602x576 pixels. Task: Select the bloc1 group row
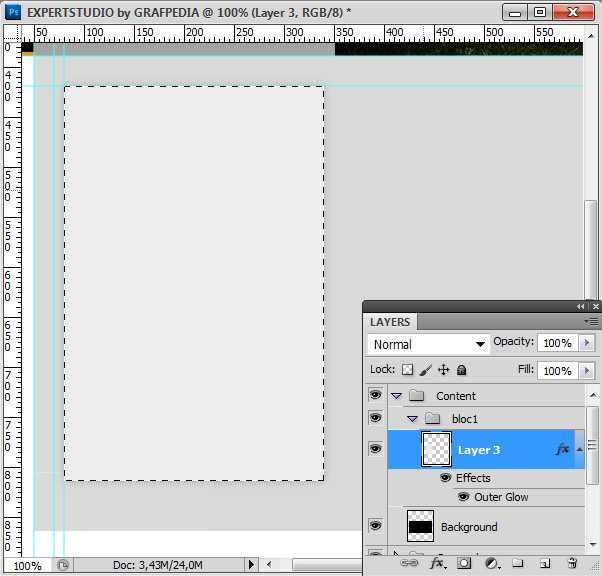pos(486,419)
